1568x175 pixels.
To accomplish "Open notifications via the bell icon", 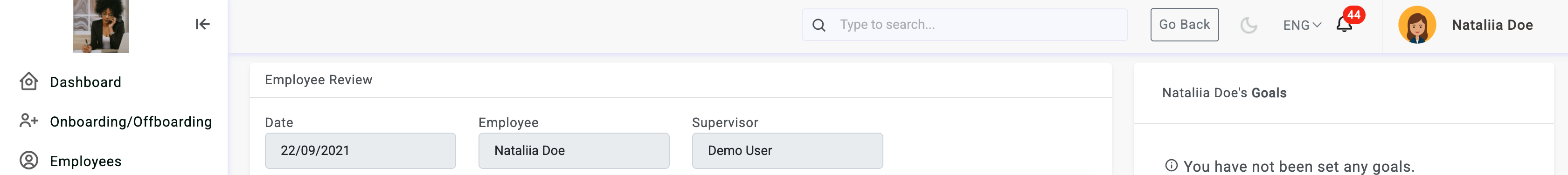I will pyautogui.click(x=1344, y=24).
